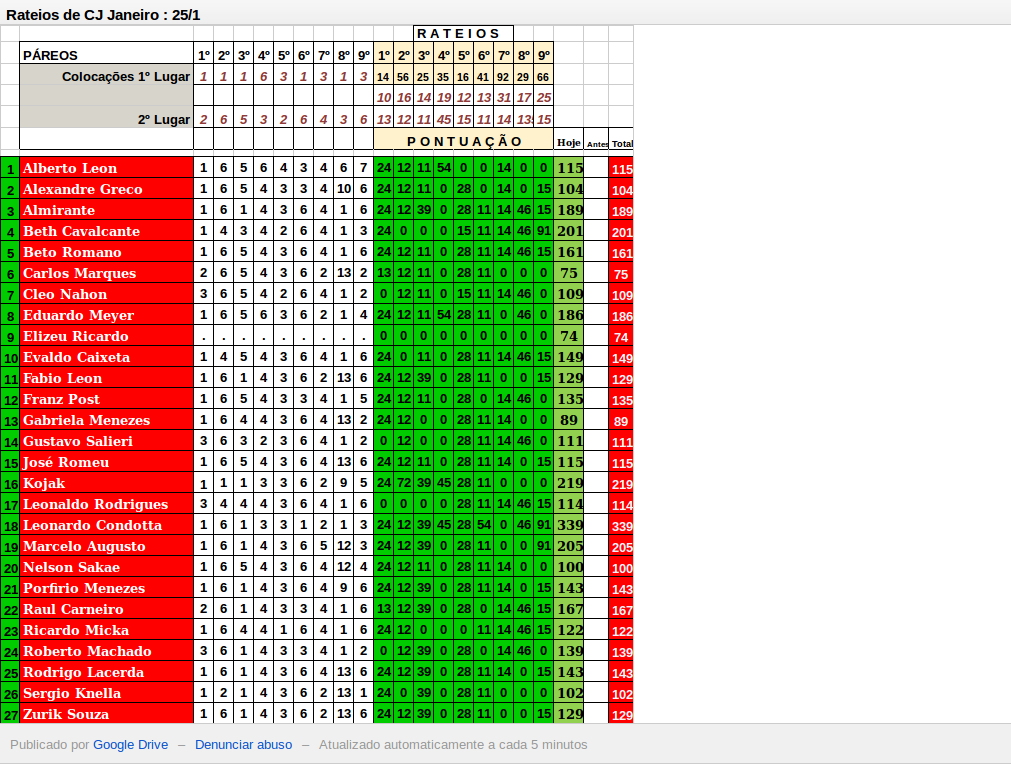Click Elizeu Ricardo's Hoje score 74
This screenshot has width=1011, height=764.
click(569, 336)
